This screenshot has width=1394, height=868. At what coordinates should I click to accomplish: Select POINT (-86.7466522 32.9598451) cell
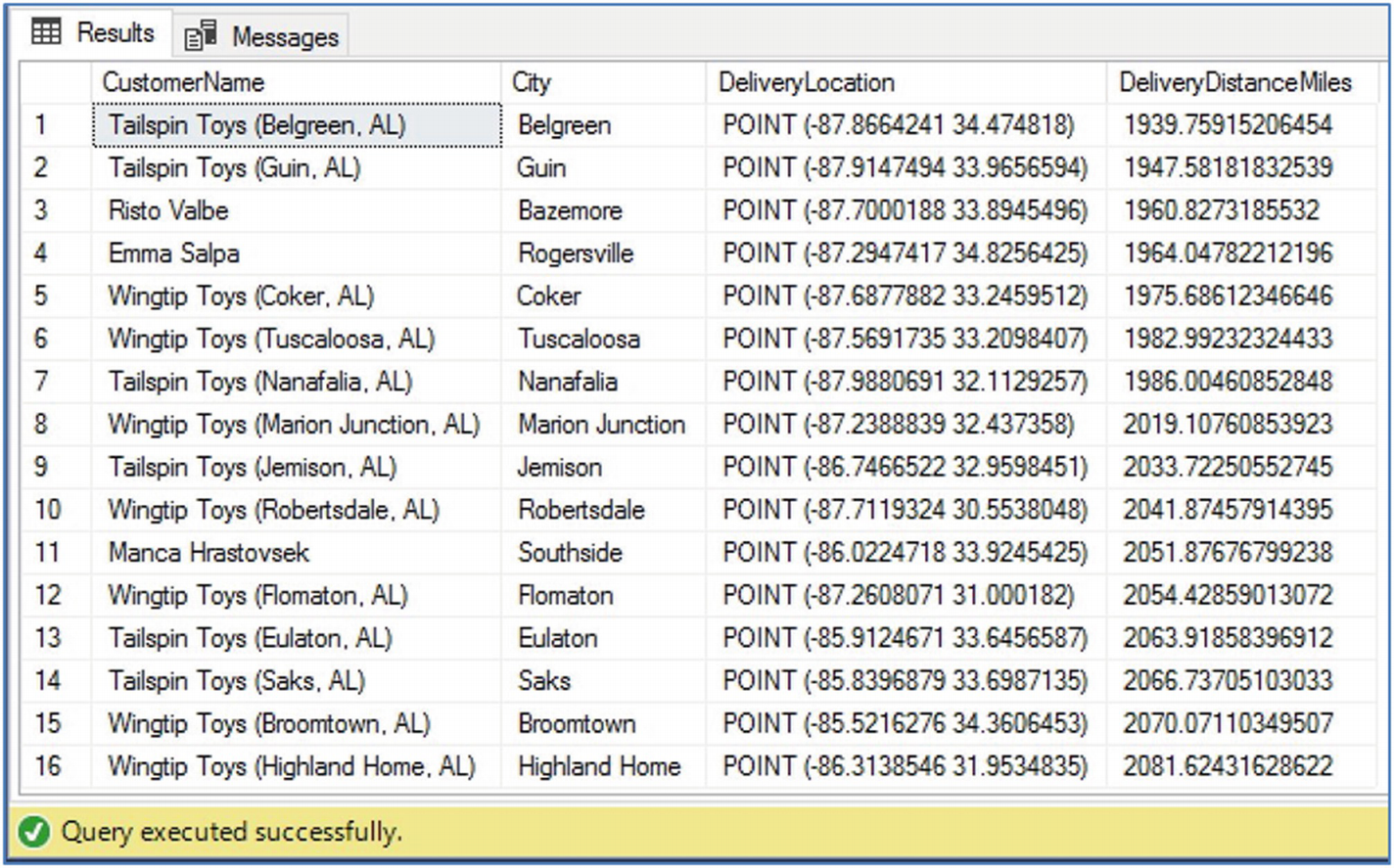point(906,467)
